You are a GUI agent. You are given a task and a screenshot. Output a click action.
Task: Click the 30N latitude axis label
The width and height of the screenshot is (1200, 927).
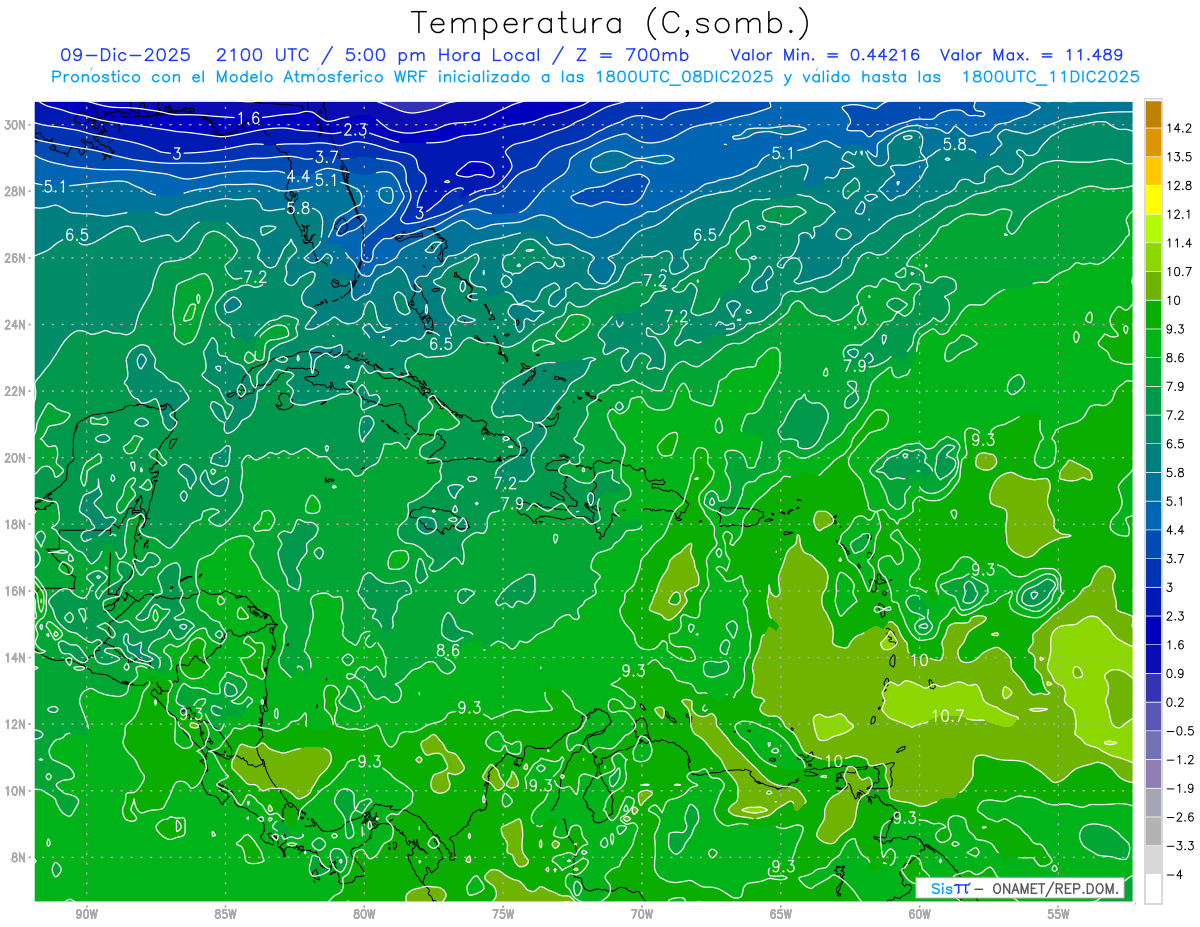point(17,125)
